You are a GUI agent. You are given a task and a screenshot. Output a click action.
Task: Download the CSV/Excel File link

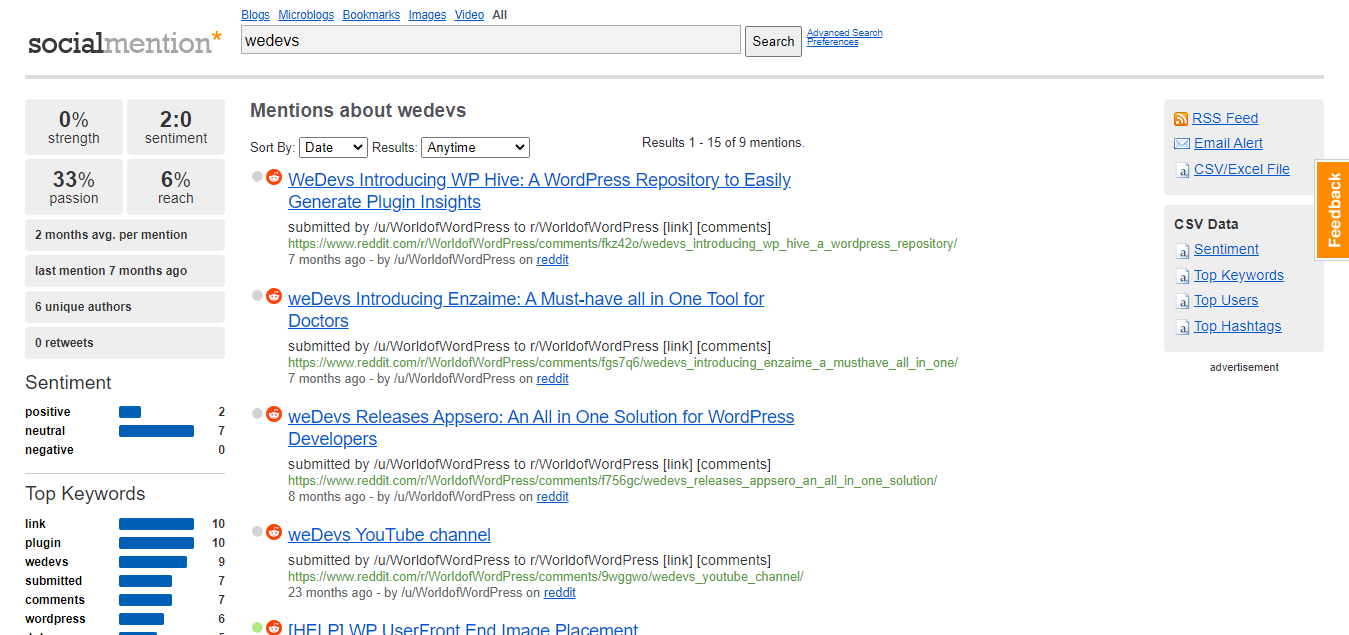coord(1242,170)
